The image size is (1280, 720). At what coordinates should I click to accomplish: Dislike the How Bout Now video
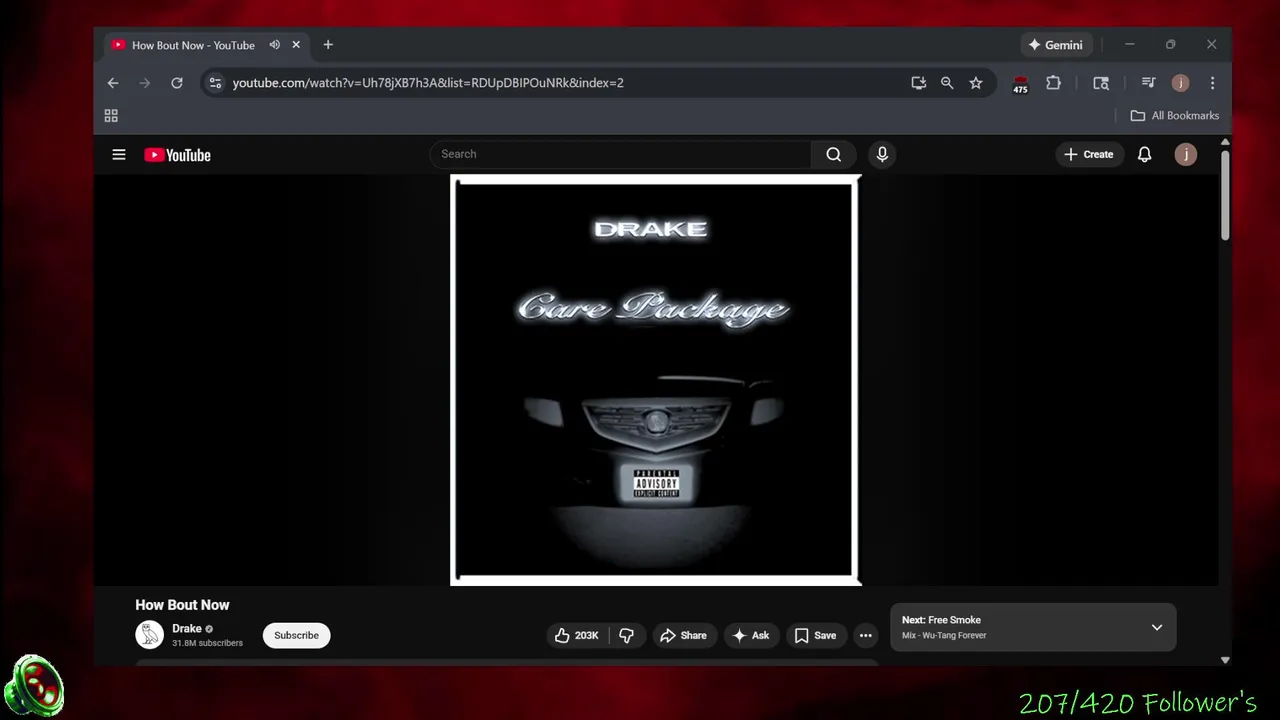click(x=626, y=635)
